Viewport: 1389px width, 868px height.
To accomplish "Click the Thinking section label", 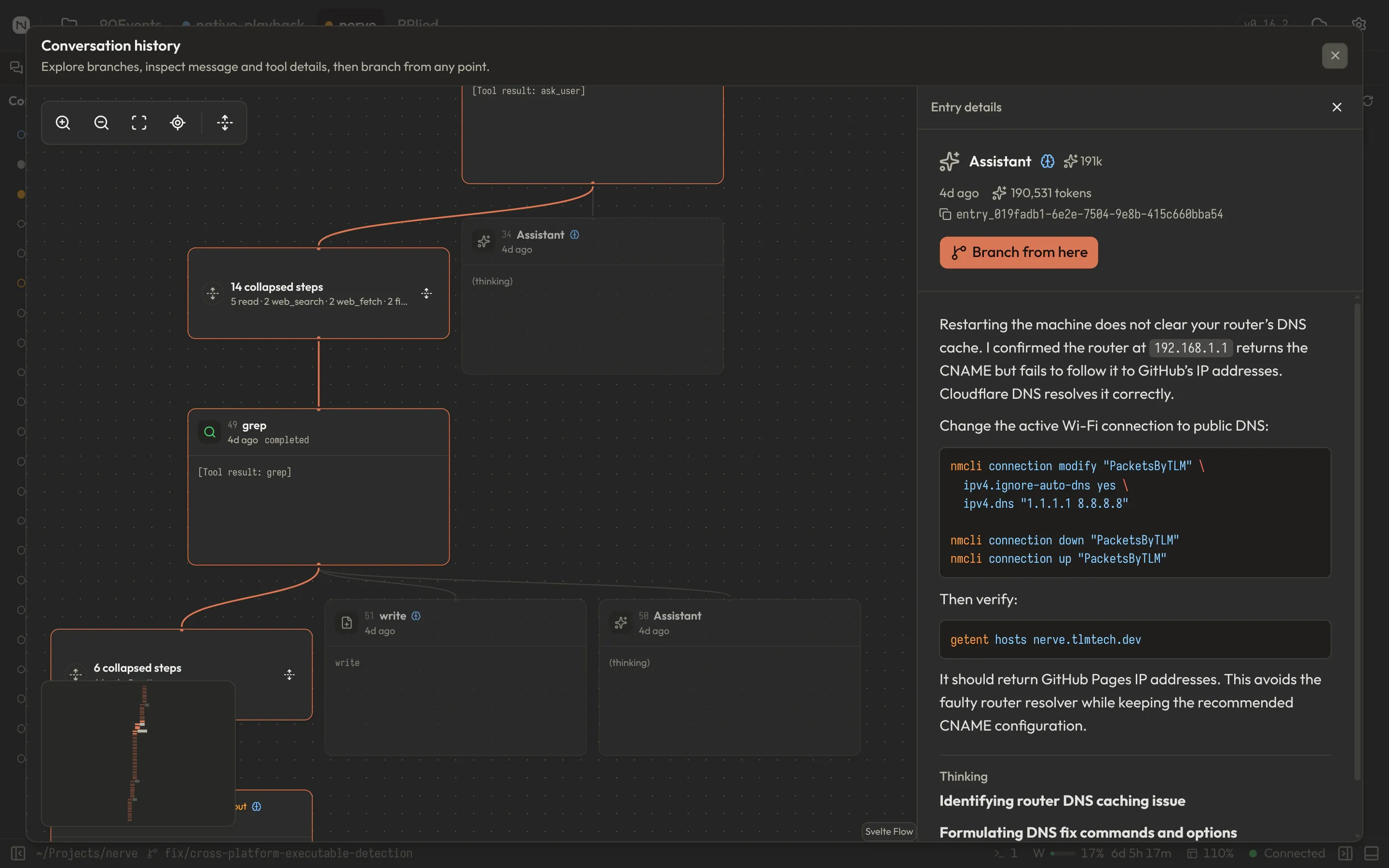I will 963,776.
